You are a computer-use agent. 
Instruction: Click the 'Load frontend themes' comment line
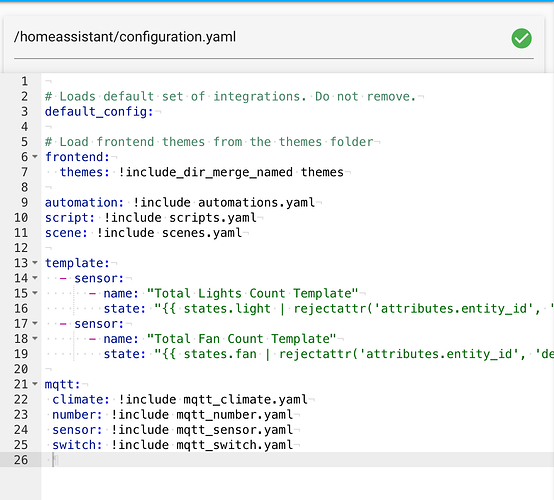pos(209,142)
